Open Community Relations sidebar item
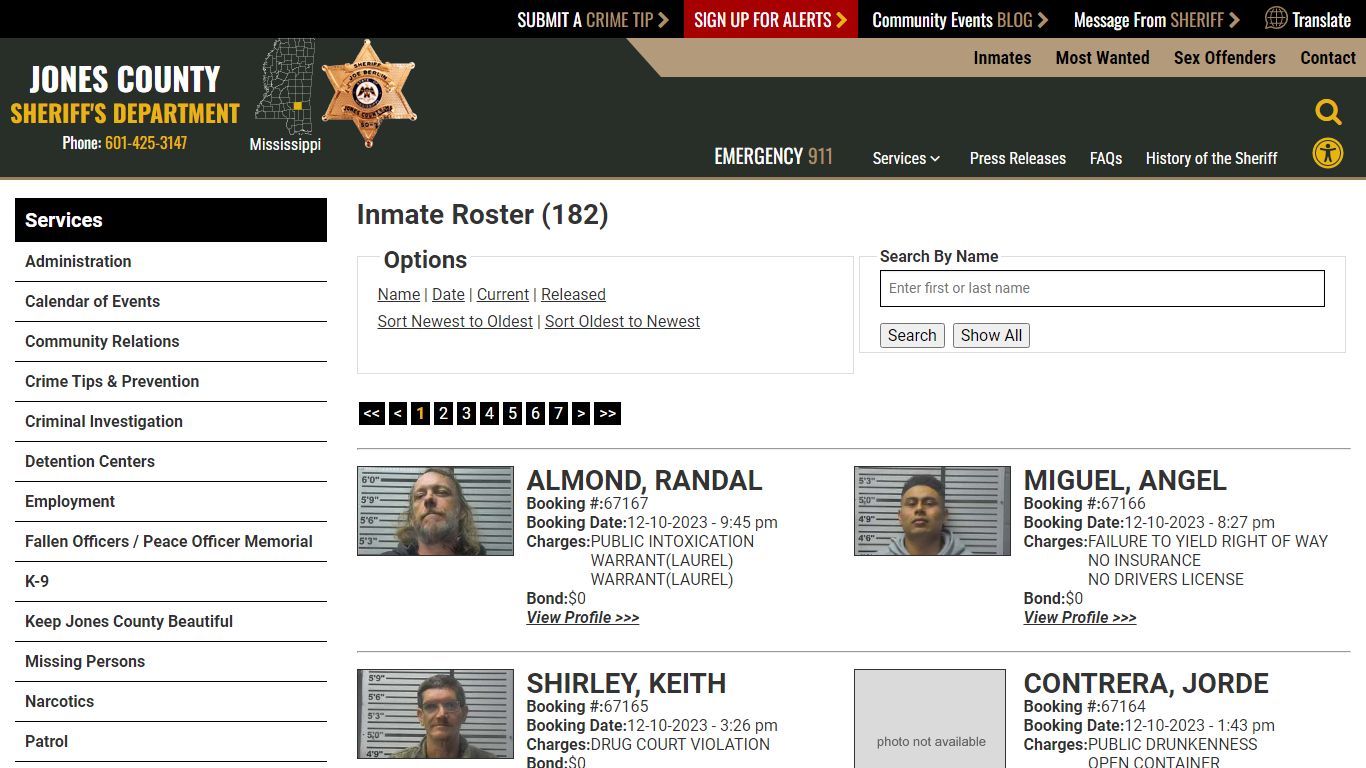 (171, 342)
